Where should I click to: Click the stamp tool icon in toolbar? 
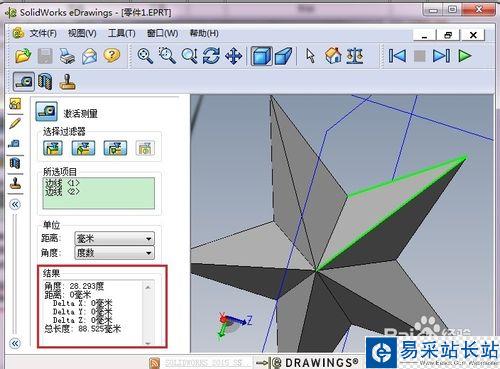[68, 82]
